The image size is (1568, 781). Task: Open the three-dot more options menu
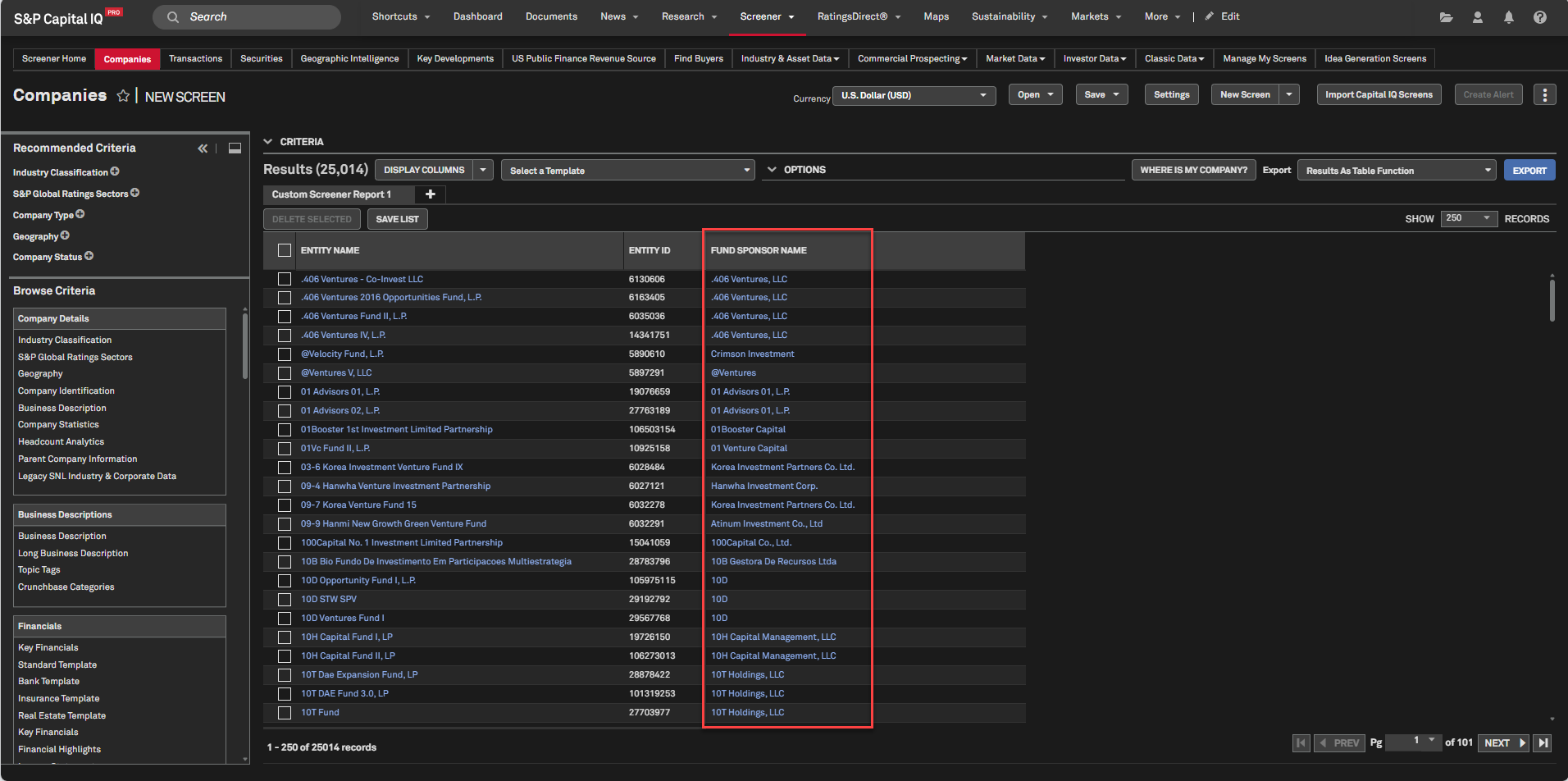point(1544,95)
